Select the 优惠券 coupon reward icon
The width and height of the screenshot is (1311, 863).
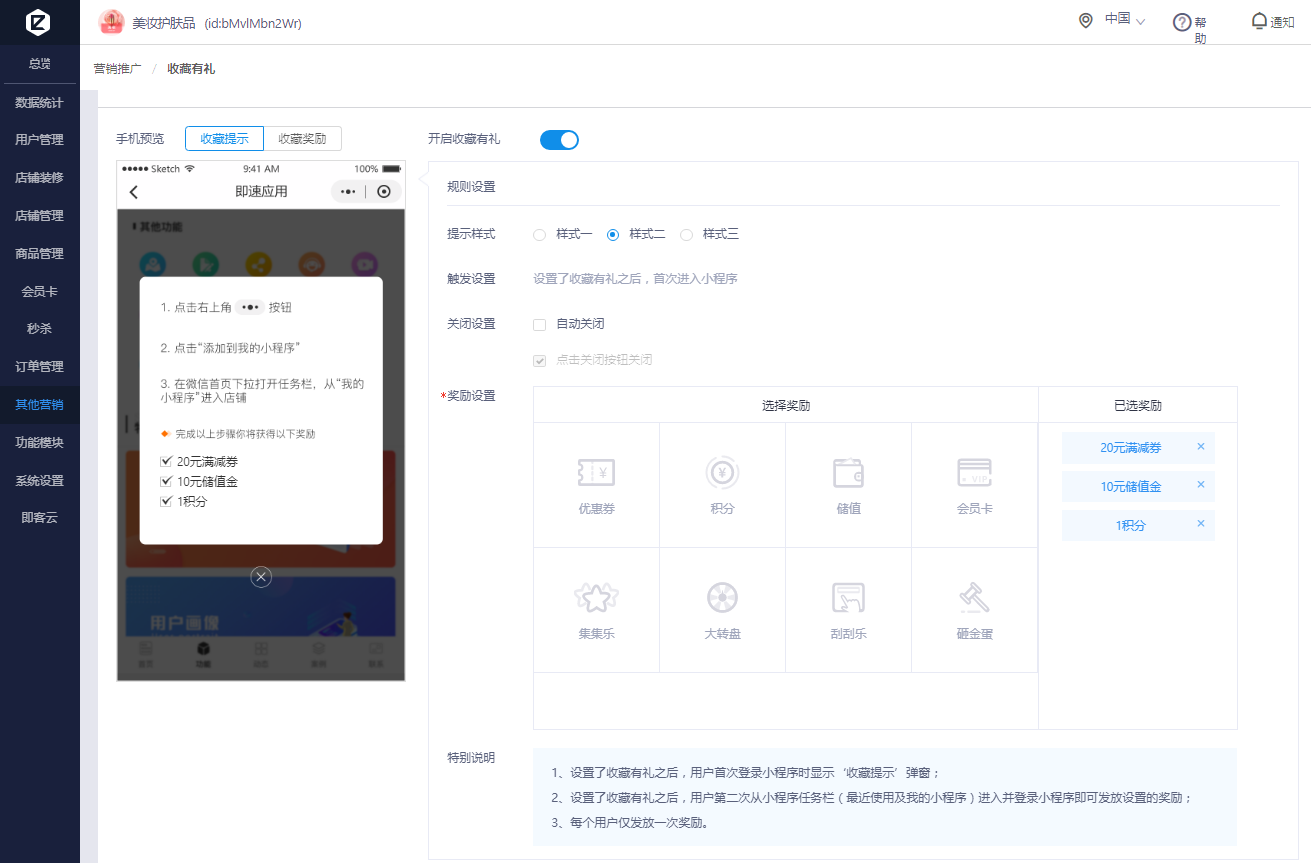coord(596,472)
